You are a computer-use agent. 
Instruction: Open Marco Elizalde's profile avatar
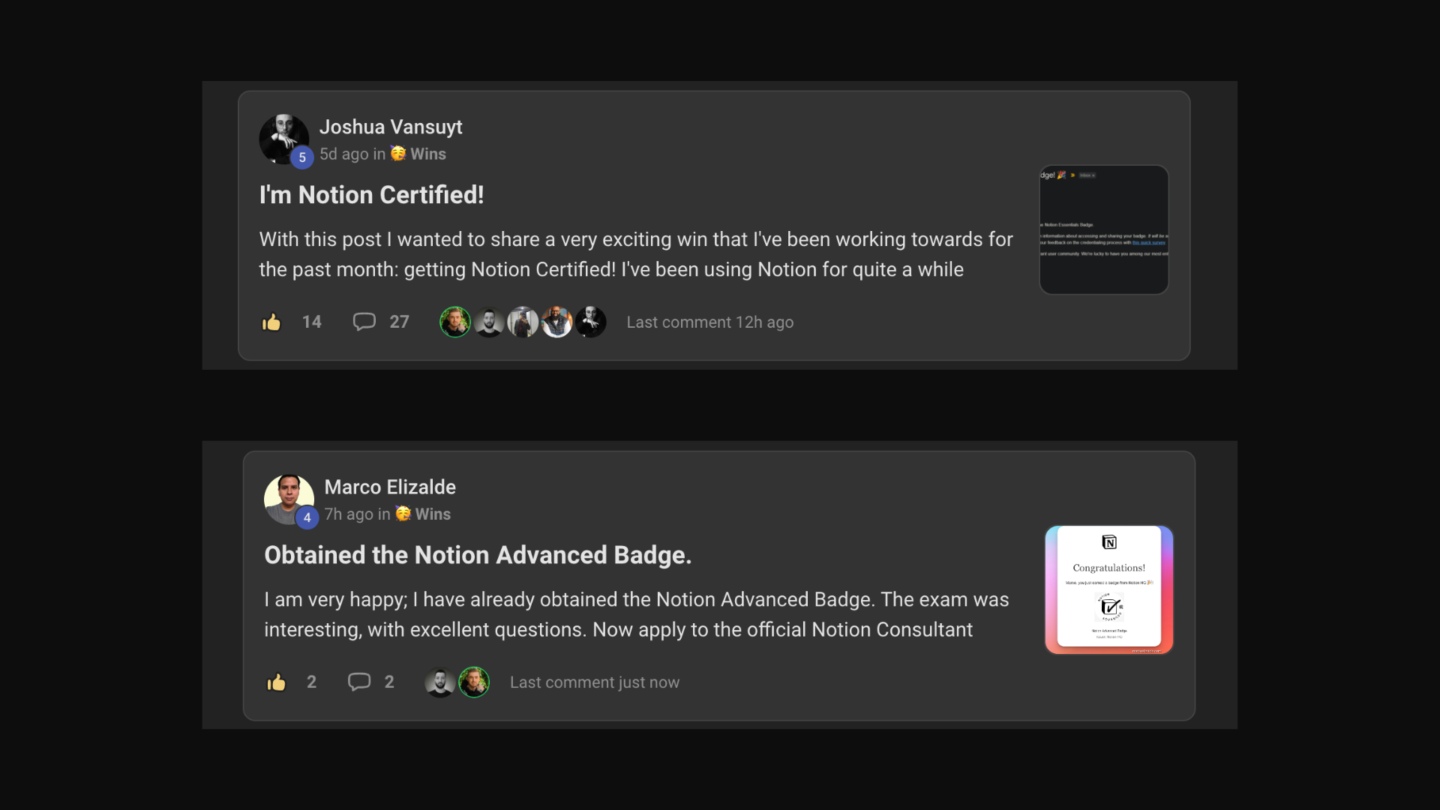[x=288, y=498]
